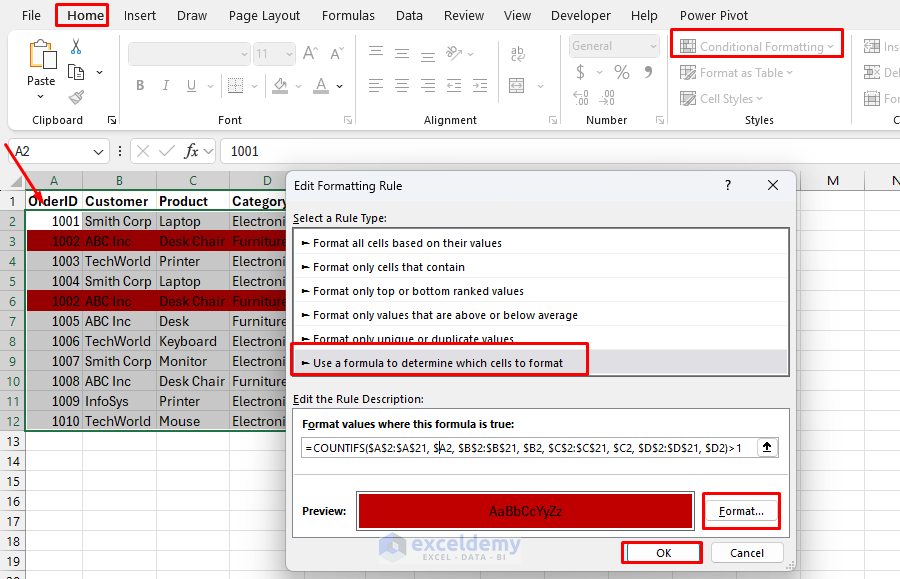Image resolution: width=900 pixels, height=579 pixels.
Task: Switch to the Data tab
Action: pos(409,15)
